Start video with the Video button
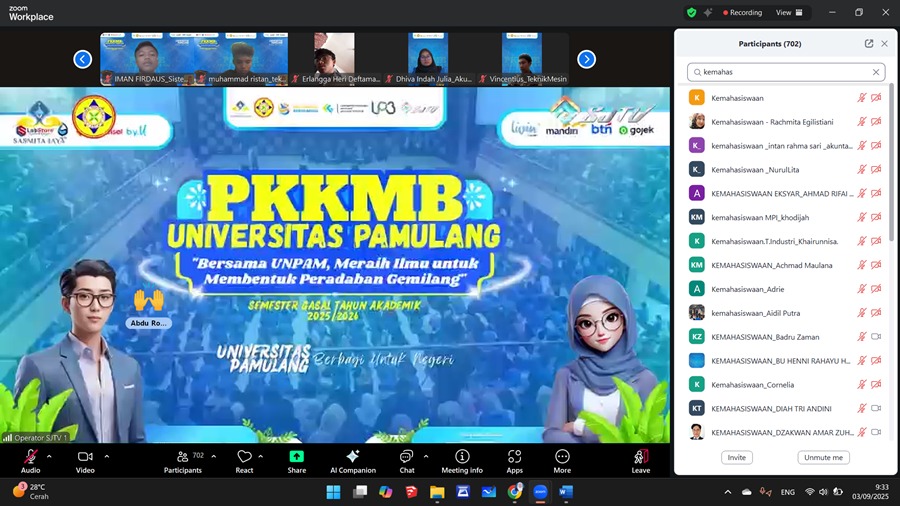This screenshot has width=900, height=506. 85,461
